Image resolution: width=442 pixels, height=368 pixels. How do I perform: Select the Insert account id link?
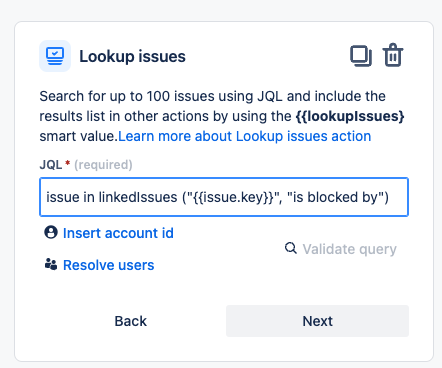pos(118,233)
